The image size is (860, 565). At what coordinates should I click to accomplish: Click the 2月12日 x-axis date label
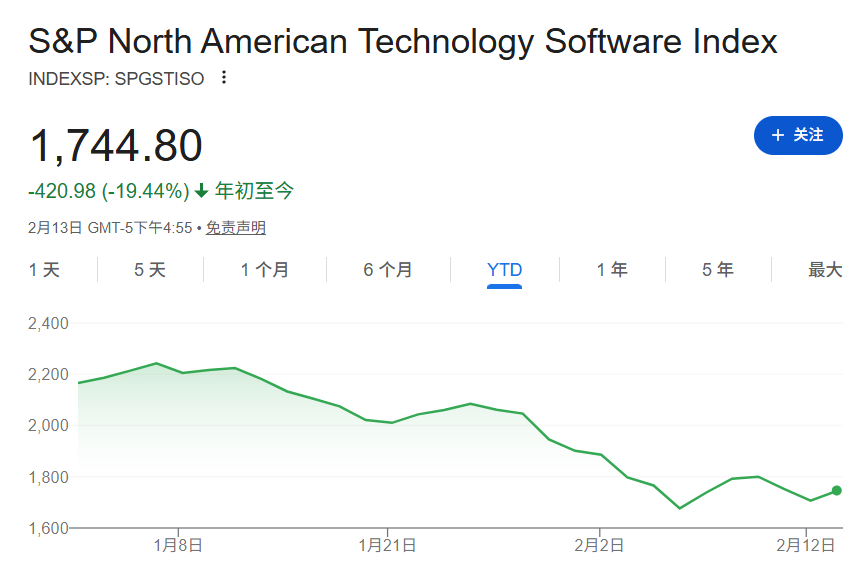click(x=807, y=546)
